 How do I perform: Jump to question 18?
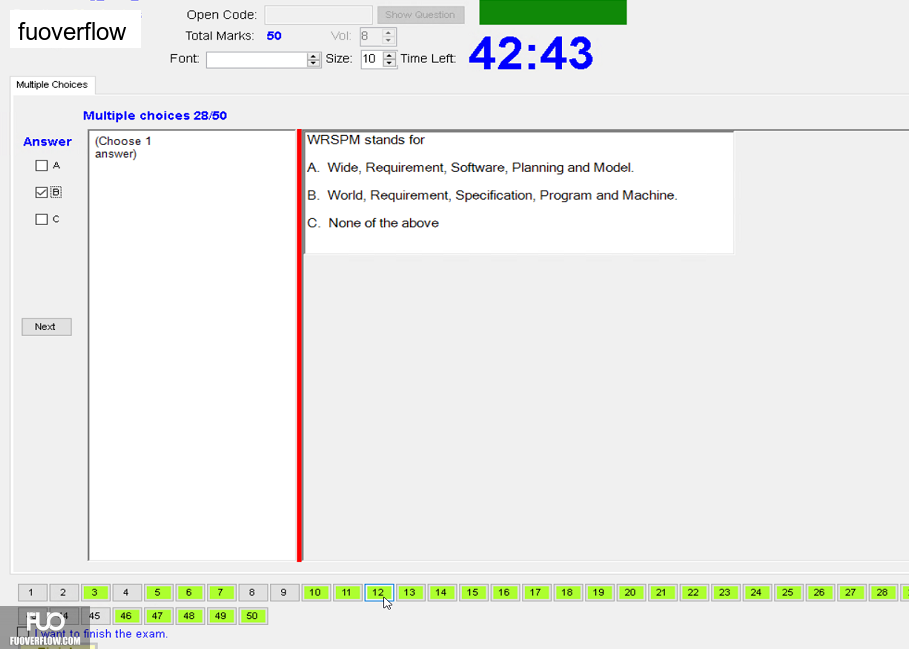point(568,592)
